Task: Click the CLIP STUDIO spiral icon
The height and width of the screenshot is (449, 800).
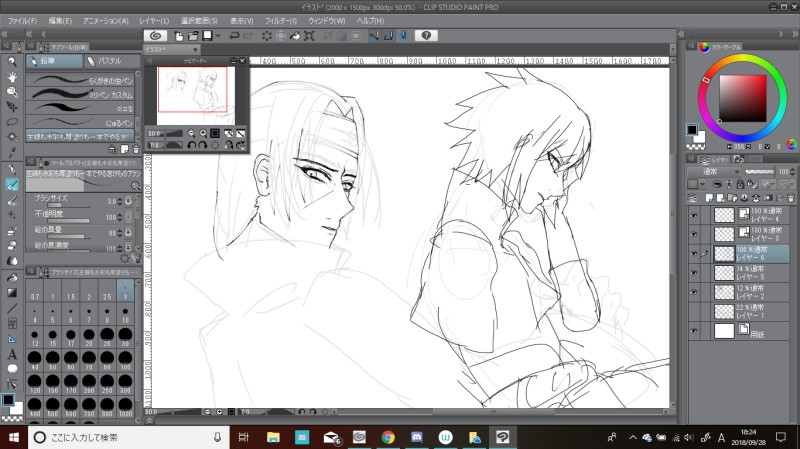Action: 154,35
